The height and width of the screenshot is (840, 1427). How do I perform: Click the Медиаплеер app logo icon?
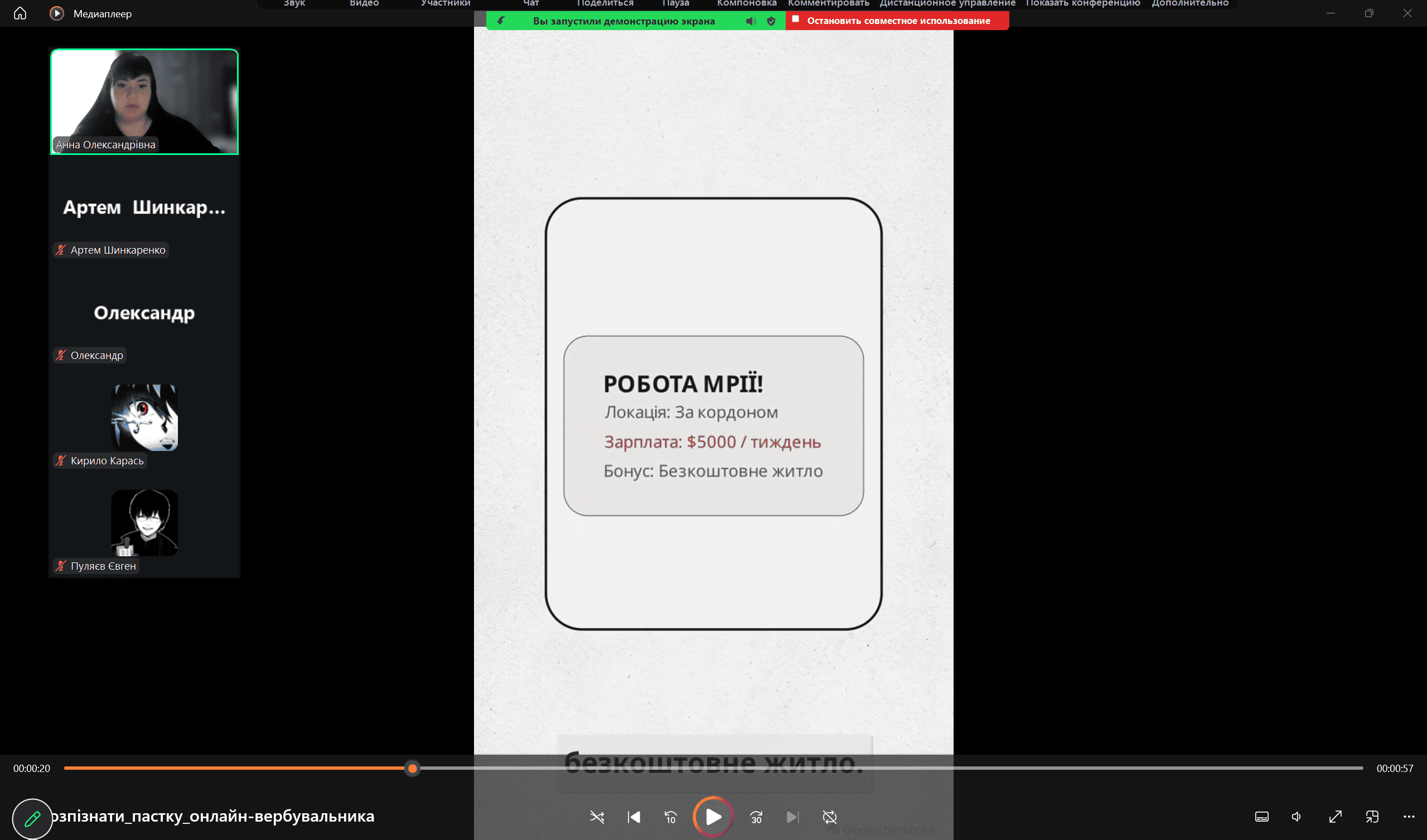point(57,13)
